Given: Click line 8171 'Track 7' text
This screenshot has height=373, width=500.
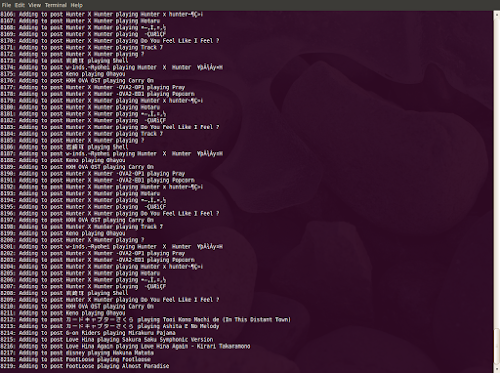Looking at the screenshot, I should (152, 47).
